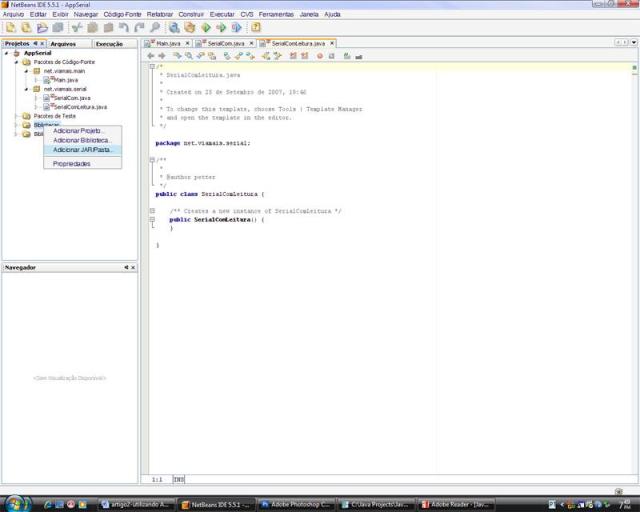Click the Cut scissors icon in toolbar
This screenshot has width=640, height=512.
77,28
